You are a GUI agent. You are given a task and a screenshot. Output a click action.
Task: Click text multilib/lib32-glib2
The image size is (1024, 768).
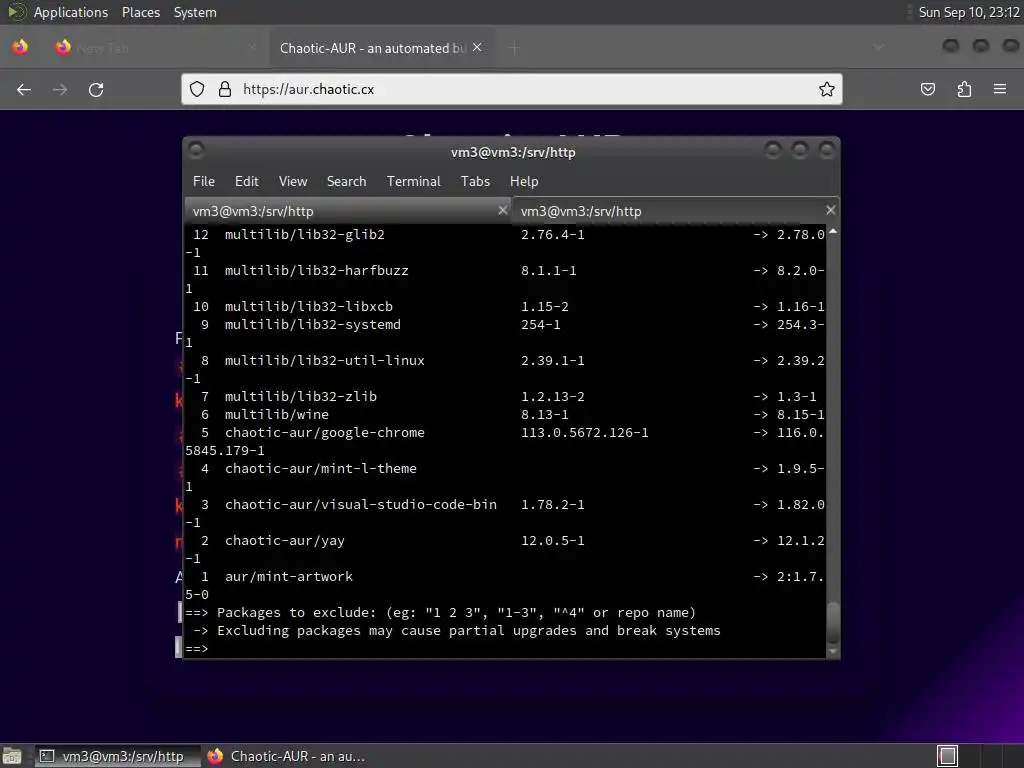tap(304, 234)
